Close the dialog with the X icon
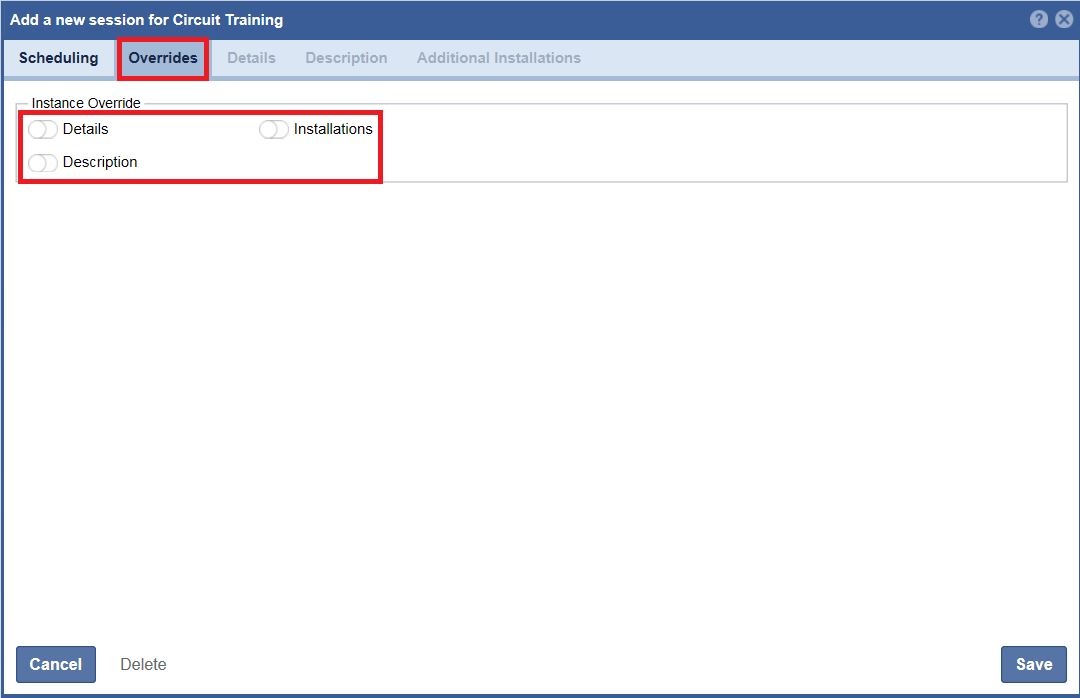 (1064, 19)
